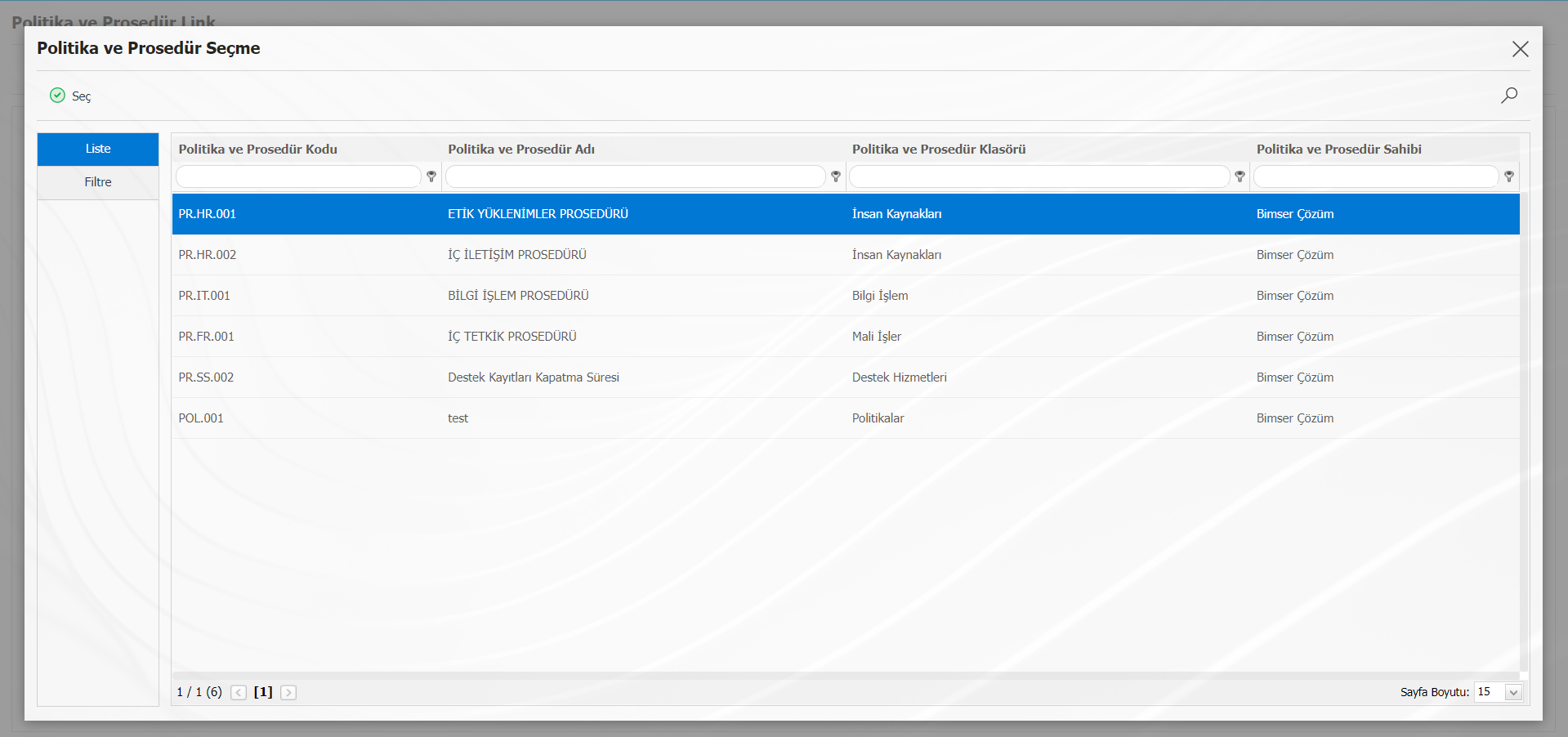Select row PR.HR.001
1568x737 pixels.
[846, 214]
